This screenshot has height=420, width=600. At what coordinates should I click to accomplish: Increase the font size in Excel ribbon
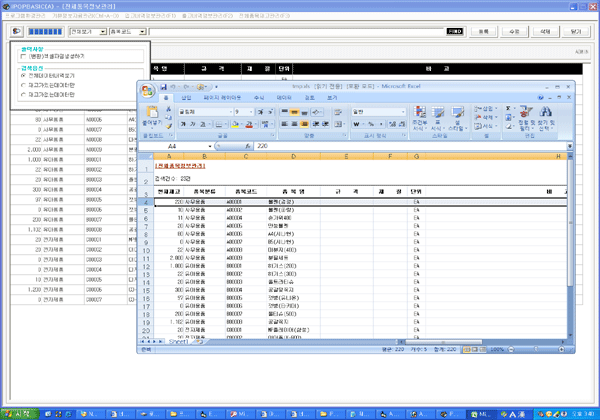point(260,112)
